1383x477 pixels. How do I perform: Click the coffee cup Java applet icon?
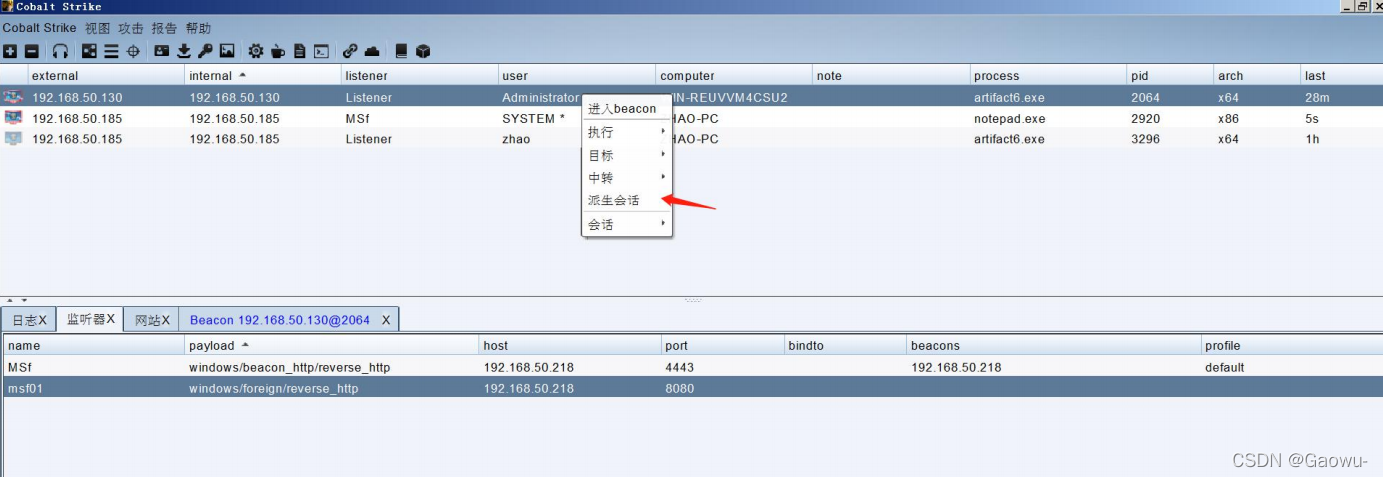[x=278, y=51]
